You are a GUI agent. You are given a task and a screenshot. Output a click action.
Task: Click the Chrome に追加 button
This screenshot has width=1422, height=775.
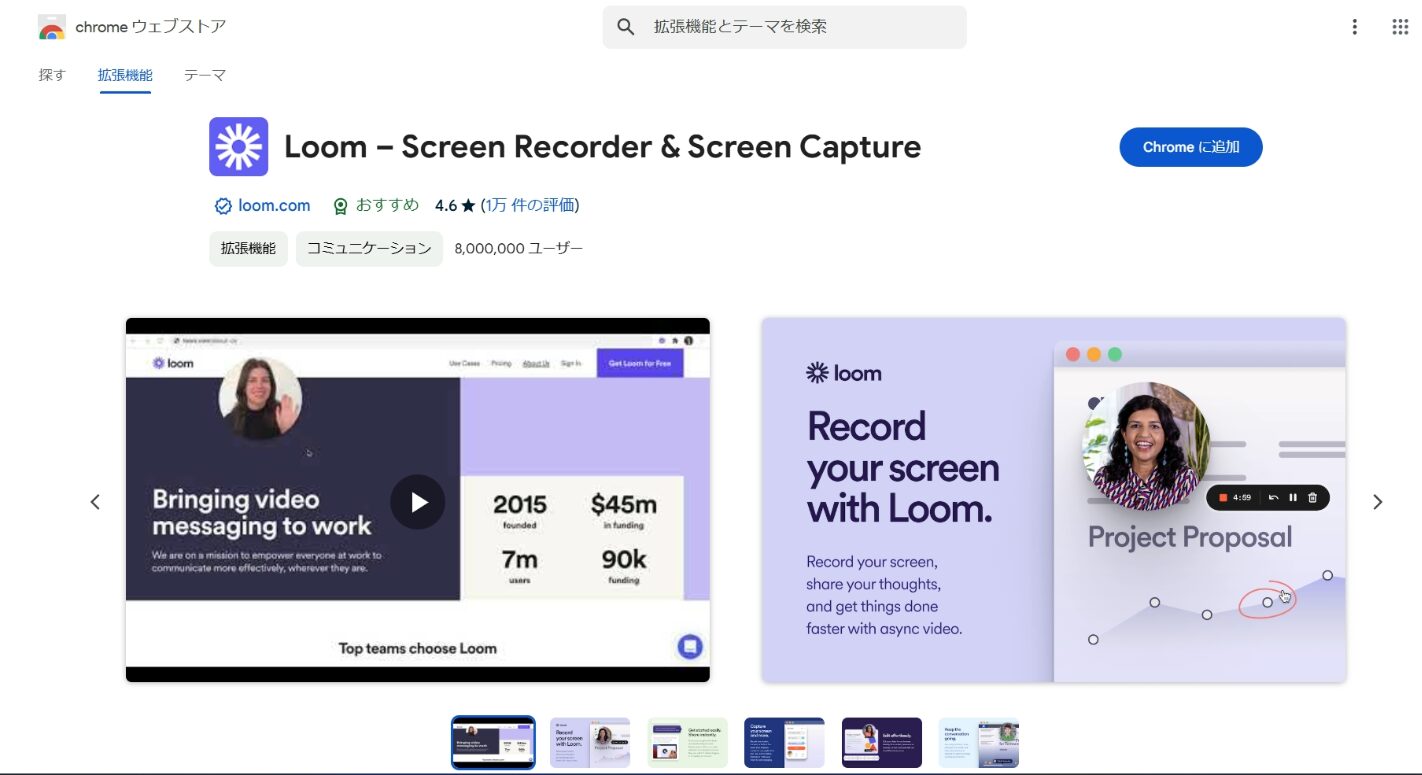pyautogui.click(x=1191, y=147)
